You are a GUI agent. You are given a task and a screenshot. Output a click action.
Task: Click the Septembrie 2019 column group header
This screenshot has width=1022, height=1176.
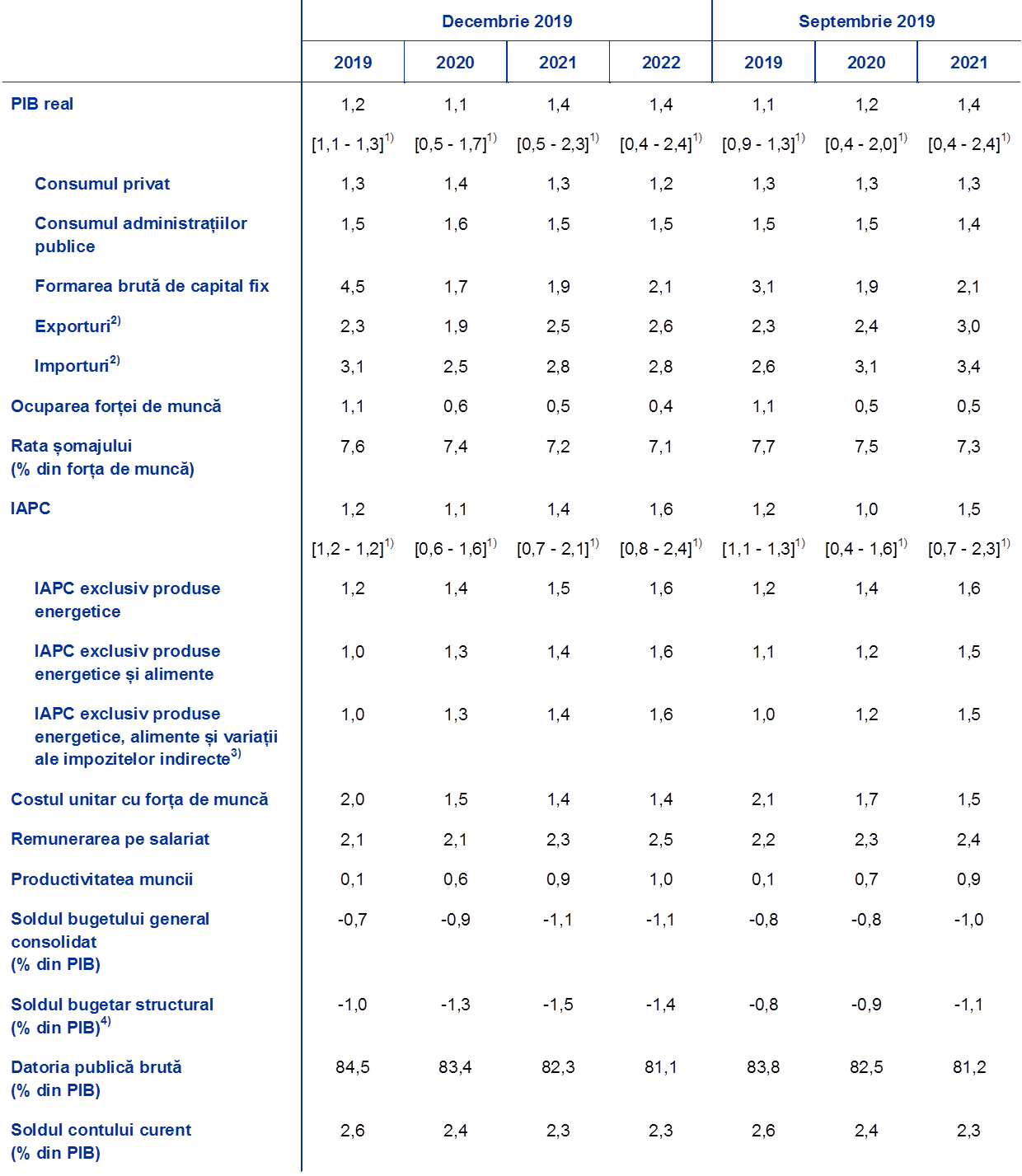865,21
